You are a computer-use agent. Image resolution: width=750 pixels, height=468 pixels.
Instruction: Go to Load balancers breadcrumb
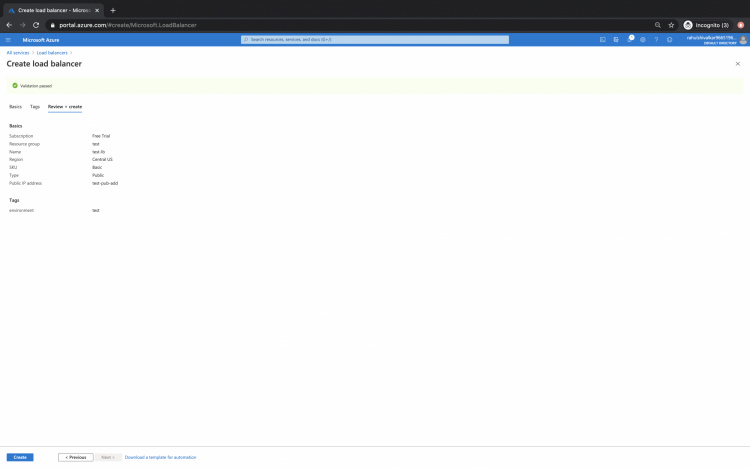point(52,52)
